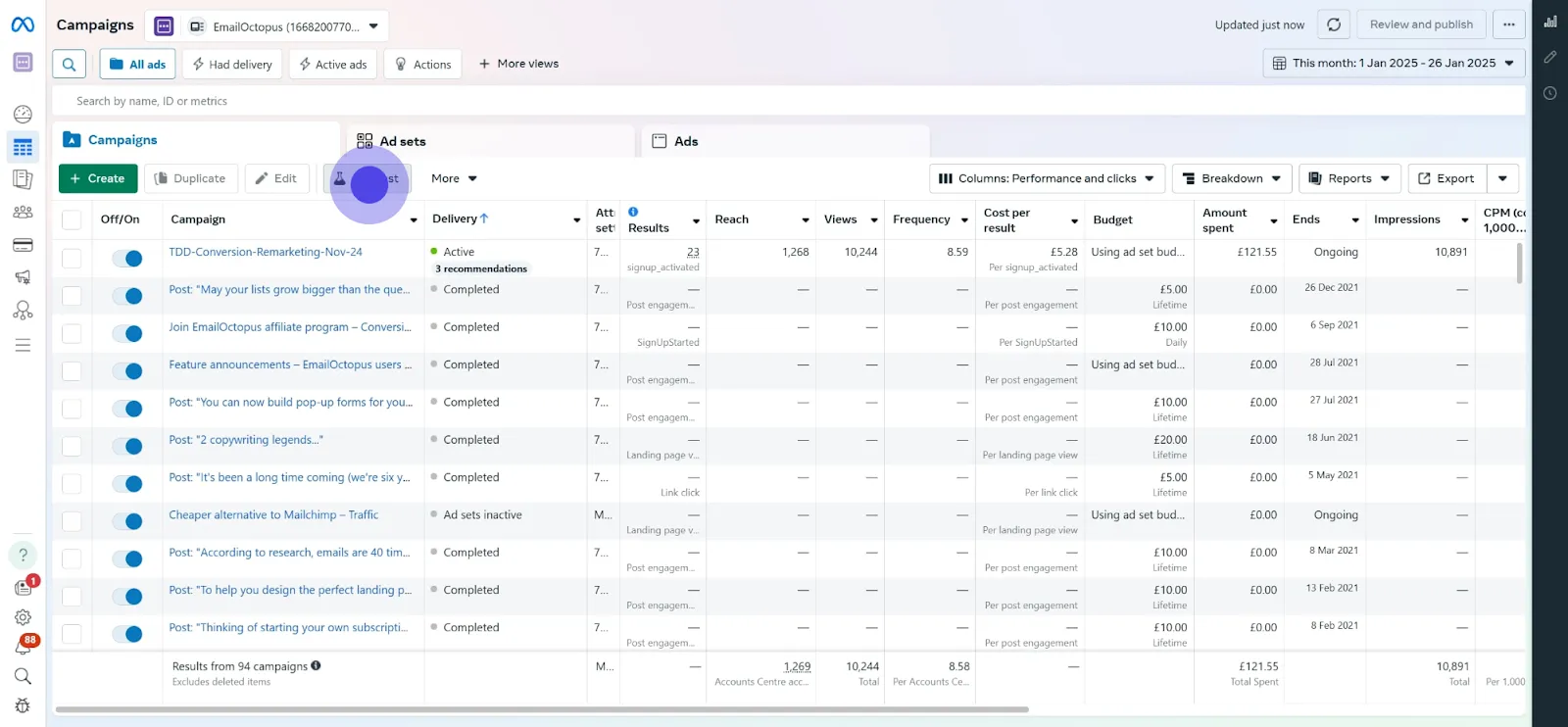
Task: Open the Breakdown dropdown
Action: coord(1232,178)
